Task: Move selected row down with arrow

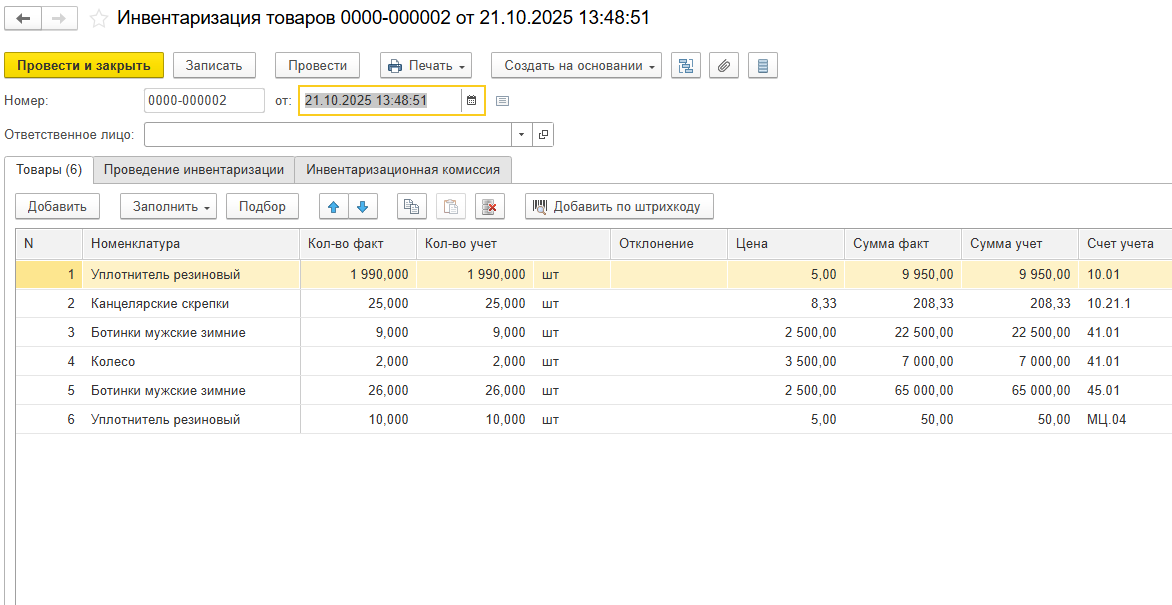Action: pyautogui.click(x=361, y=207)
